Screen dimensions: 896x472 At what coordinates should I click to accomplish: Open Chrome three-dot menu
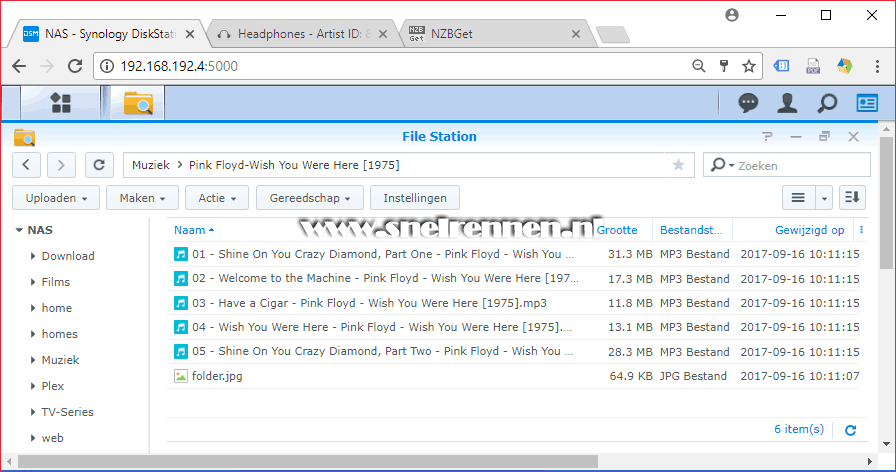(877, 66)
